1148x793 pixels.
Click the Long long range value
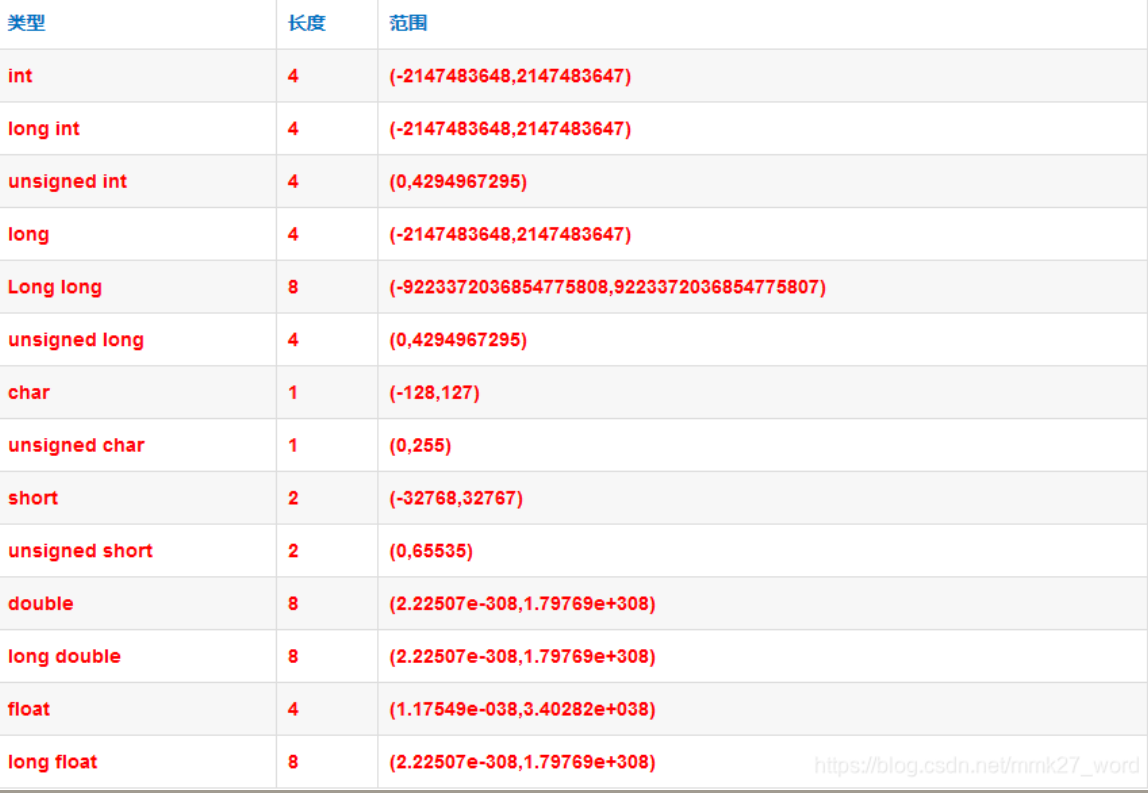click(608, 287)
